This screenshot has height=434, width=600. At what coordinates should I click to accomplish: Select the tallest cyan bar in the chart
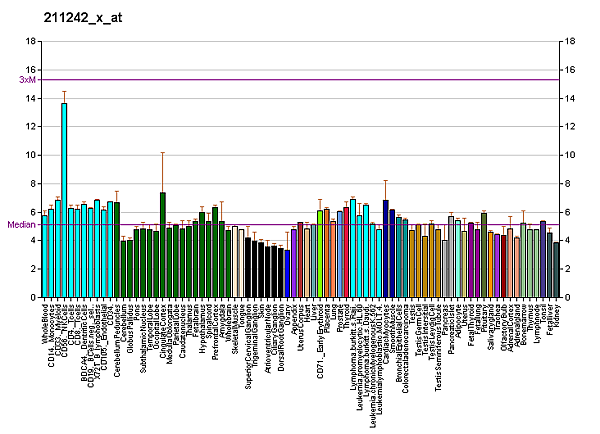pos(64,200)
